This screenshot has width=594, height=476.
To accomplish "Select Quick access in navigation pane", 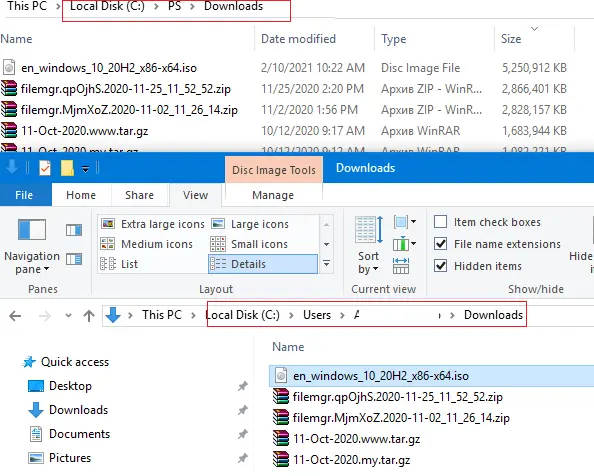I will pyautogui.click(x=66, y=362).
